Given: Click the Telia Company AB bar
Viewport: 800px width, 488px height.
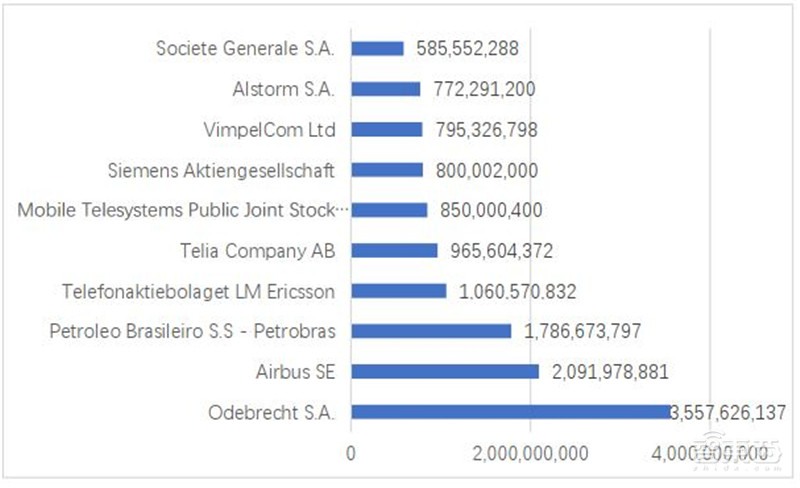Looking at the screenshot, I should pyautogui.click(x=394, y=250).
